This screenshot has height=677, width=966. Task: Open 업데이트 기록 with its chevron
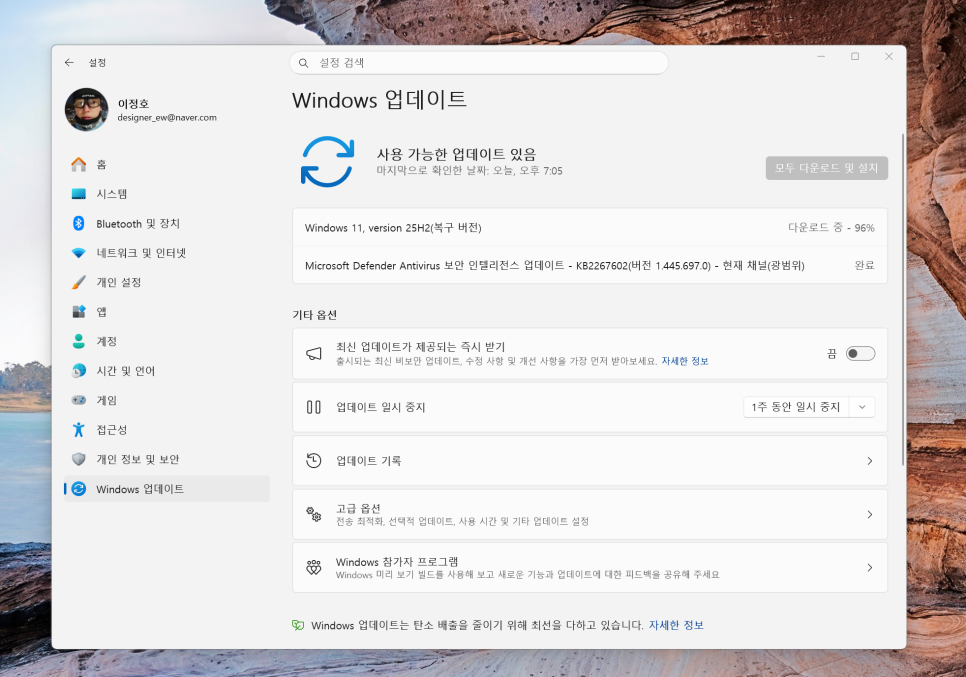pyautogui.click(x=870, y=461)
